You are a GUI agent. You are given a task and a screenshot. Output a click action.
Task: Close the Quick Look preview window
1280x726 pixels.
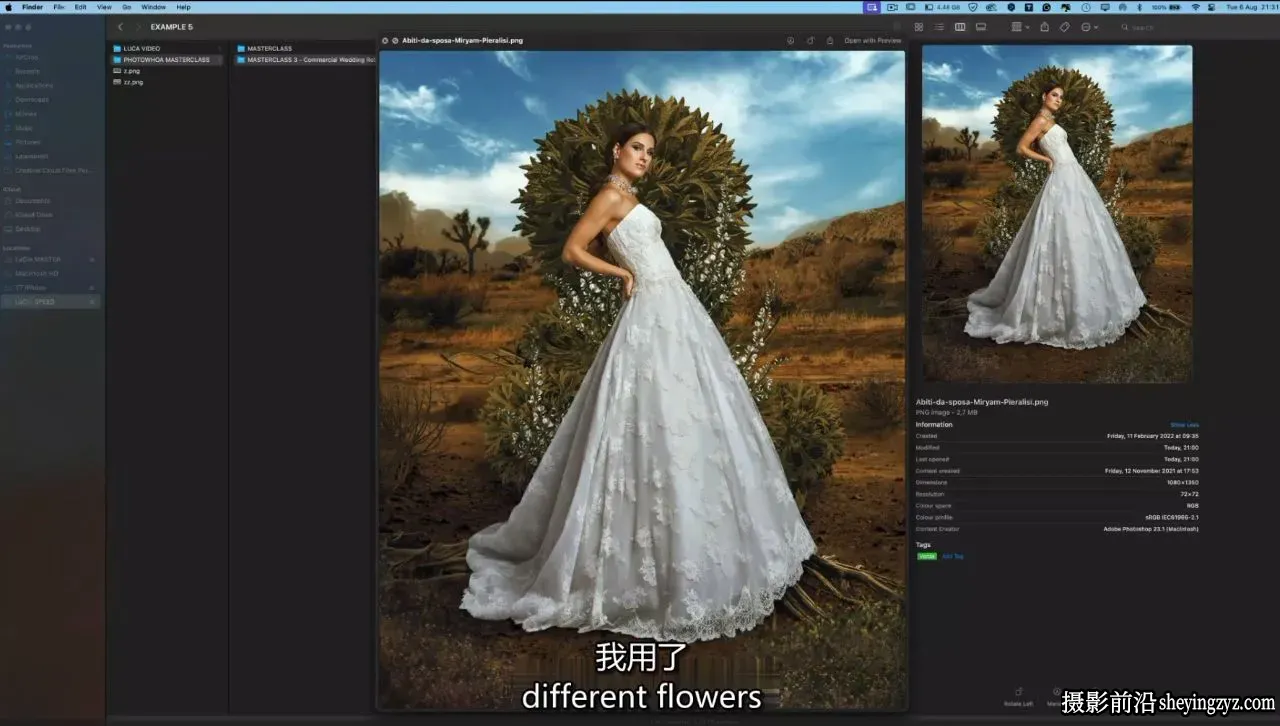[x=385, y=41]
